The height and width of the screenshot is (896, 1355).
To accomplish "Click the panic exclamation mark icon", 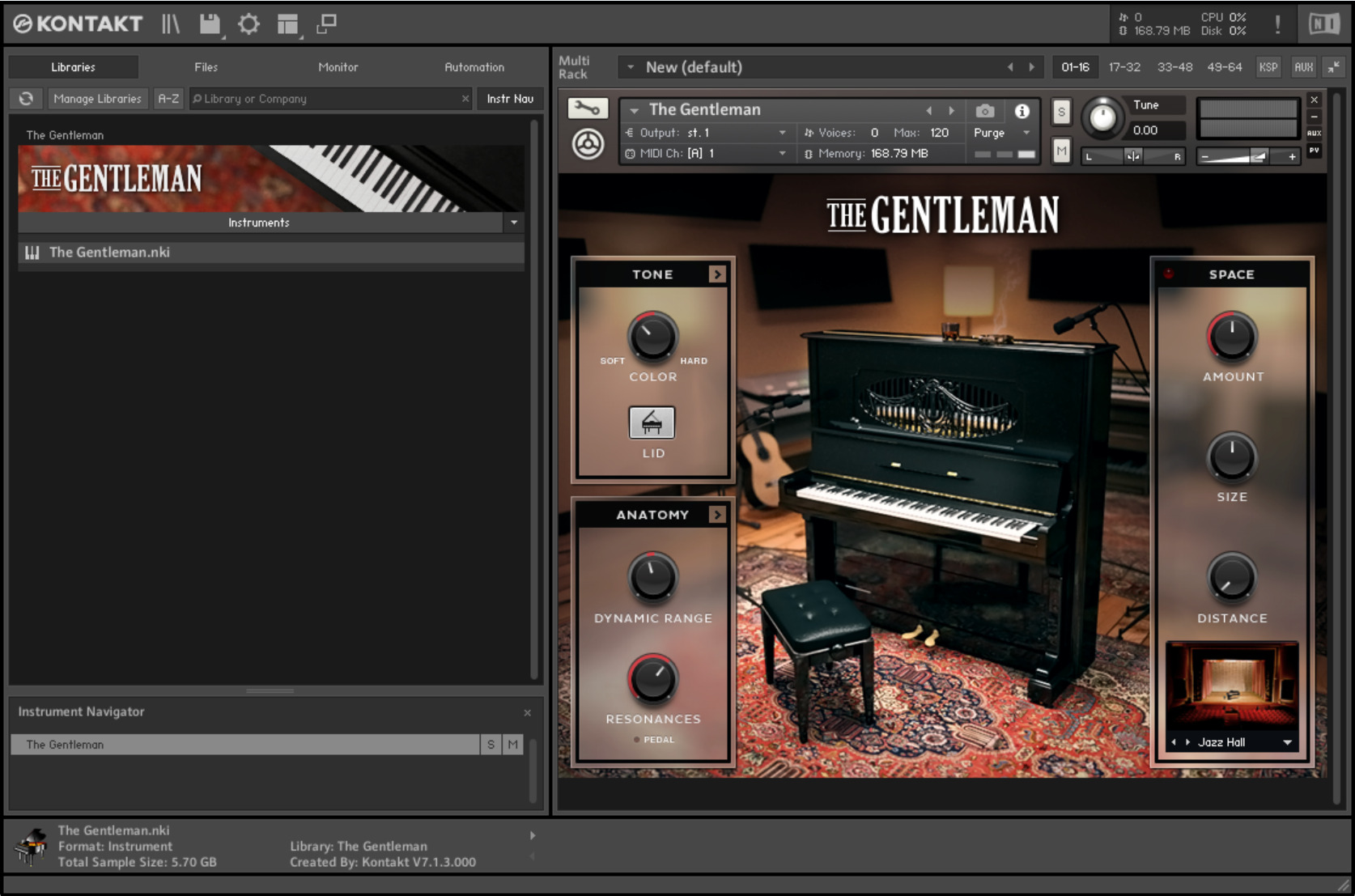I will [1277, 24].
